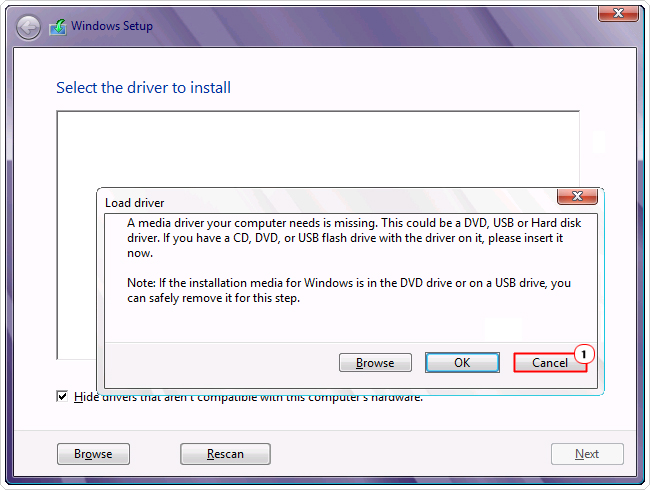The width and height of the screenshot is (650, 490).
Task: Click the Back arrow in Windows Setup
Action: (28, 27)
